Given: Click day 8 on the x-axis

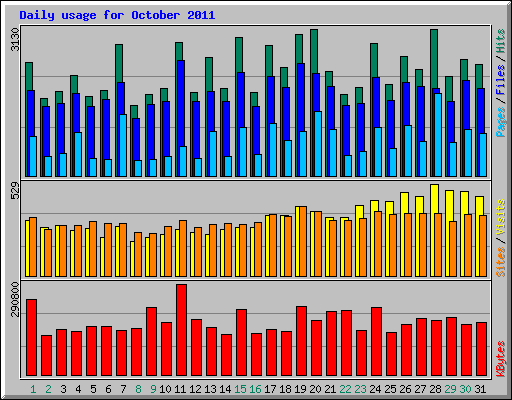Looking at the screenshot, I should (x=138, y=389).
